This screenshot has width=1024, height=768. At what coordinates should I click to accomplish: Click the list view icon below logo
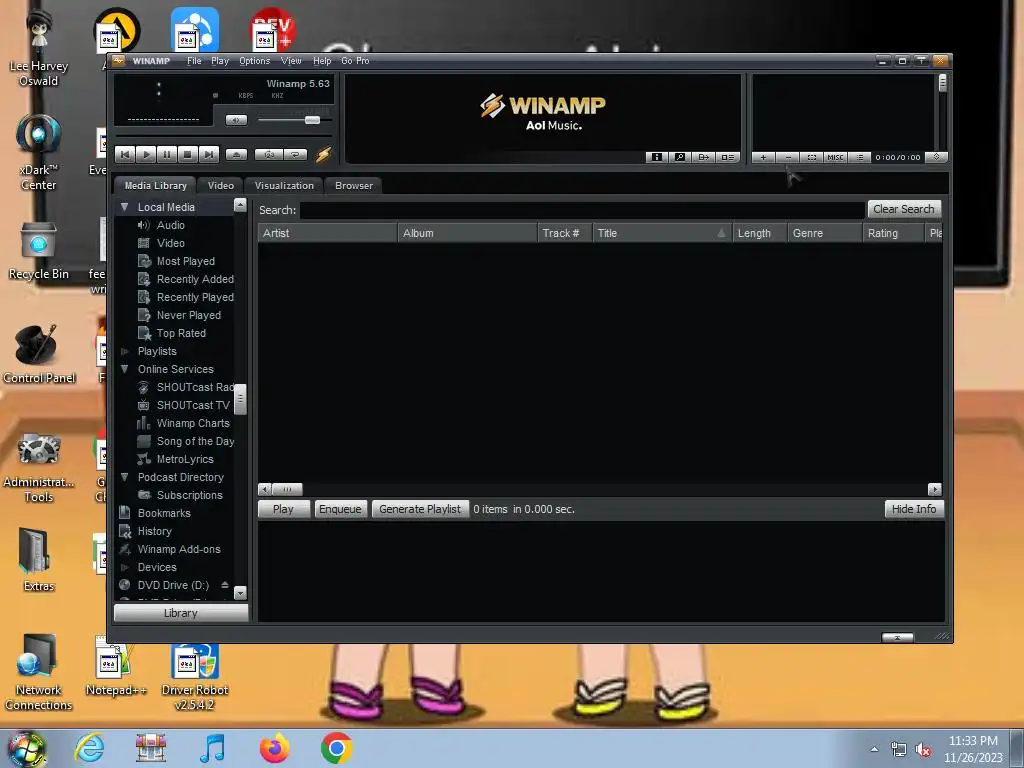(727, 157)
